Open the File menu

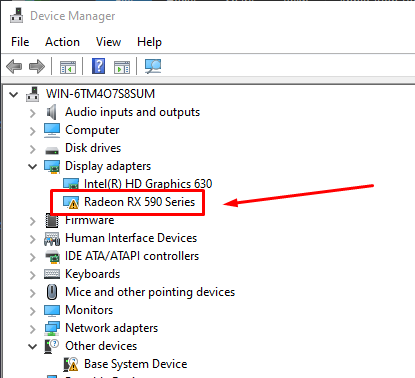point(20,42)
